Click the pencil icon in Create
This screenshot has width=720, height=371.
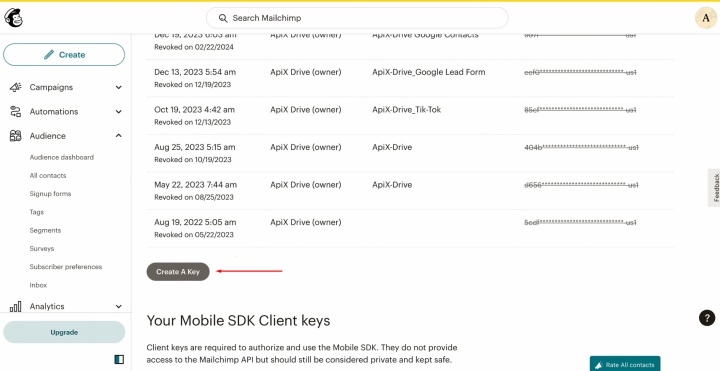coord(49,55)
